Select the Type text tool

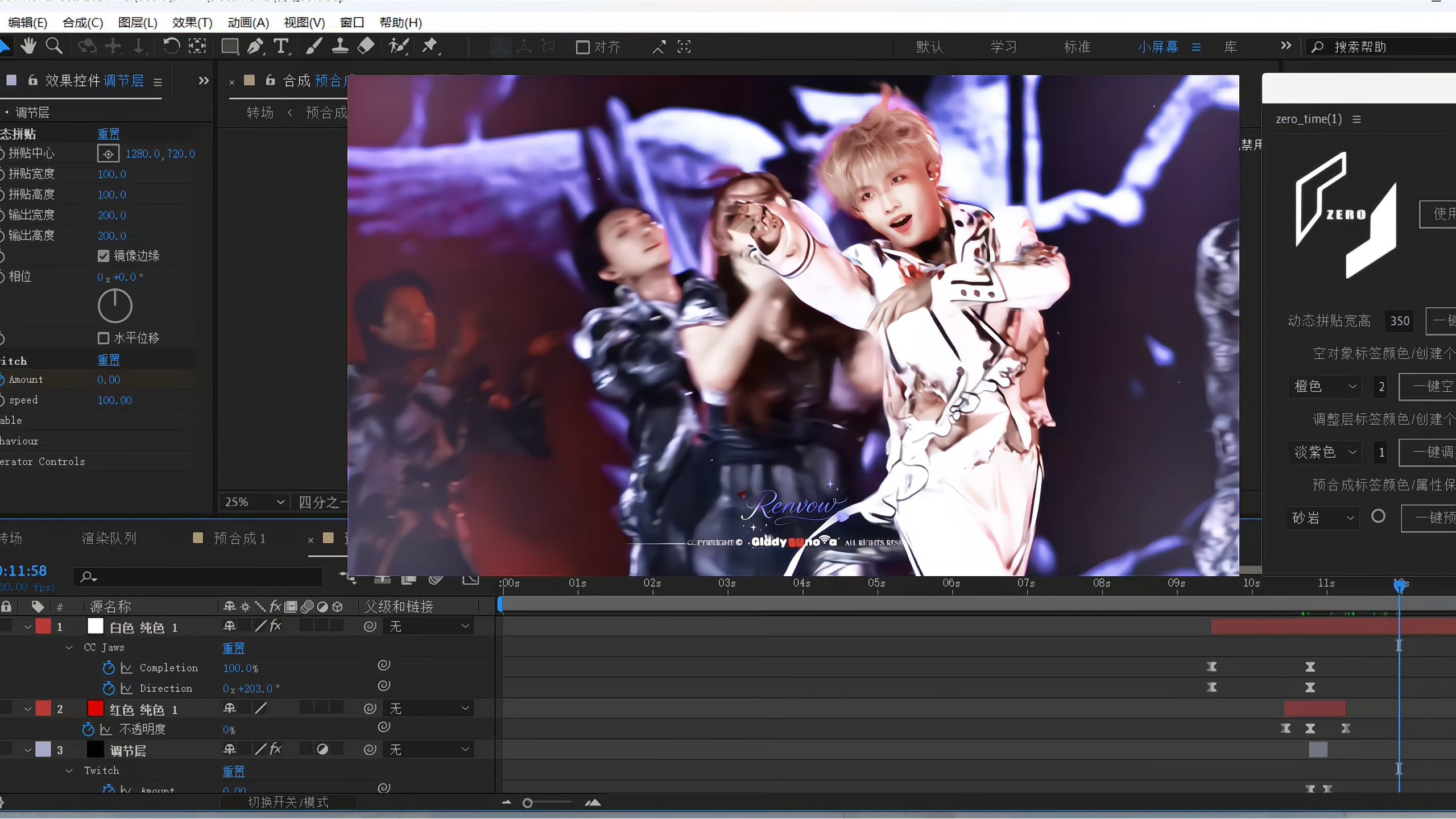pyautogui.click(x=281, y=46)
